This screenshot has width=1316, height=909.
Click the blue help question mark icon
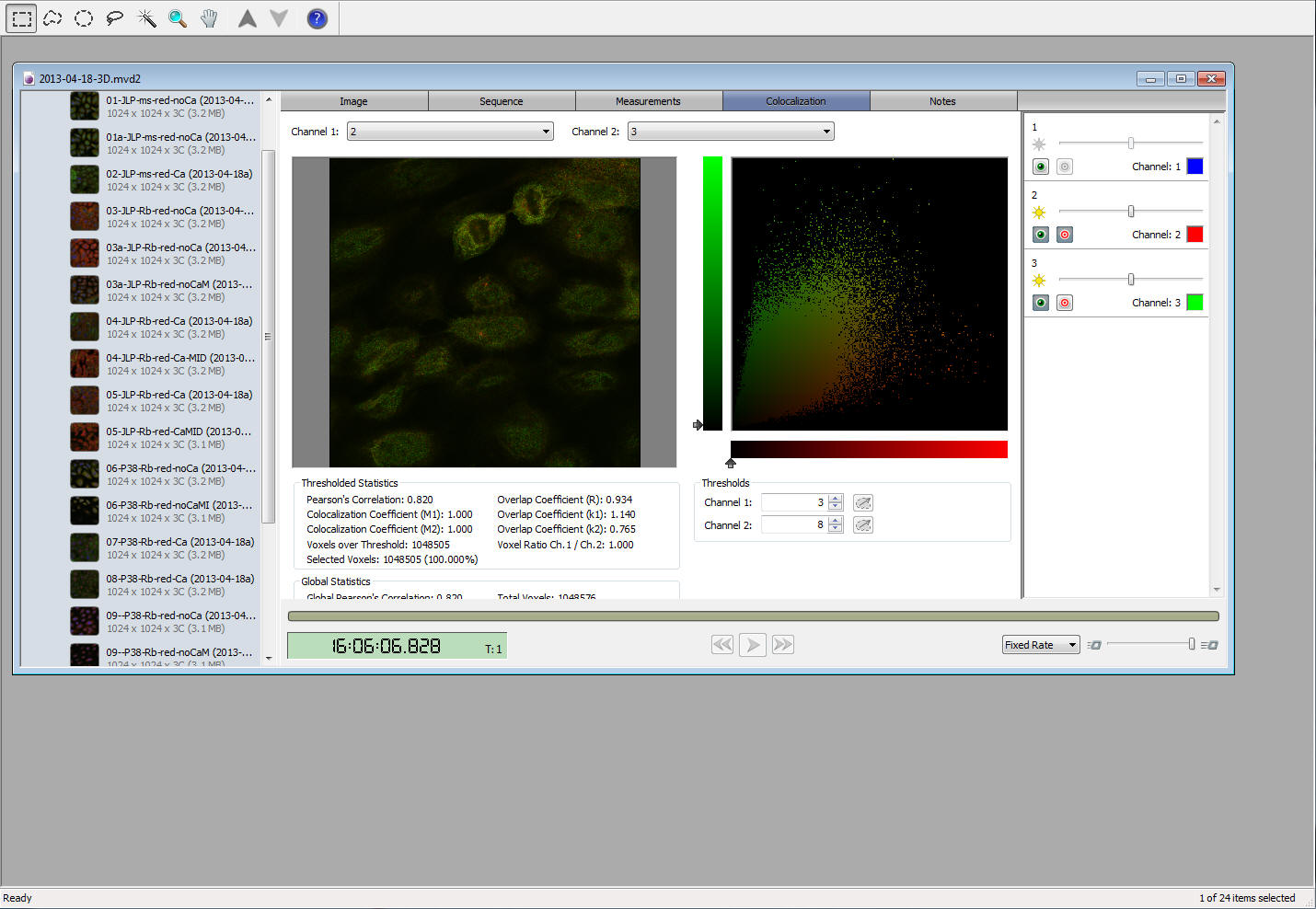[x=317, y=18]
